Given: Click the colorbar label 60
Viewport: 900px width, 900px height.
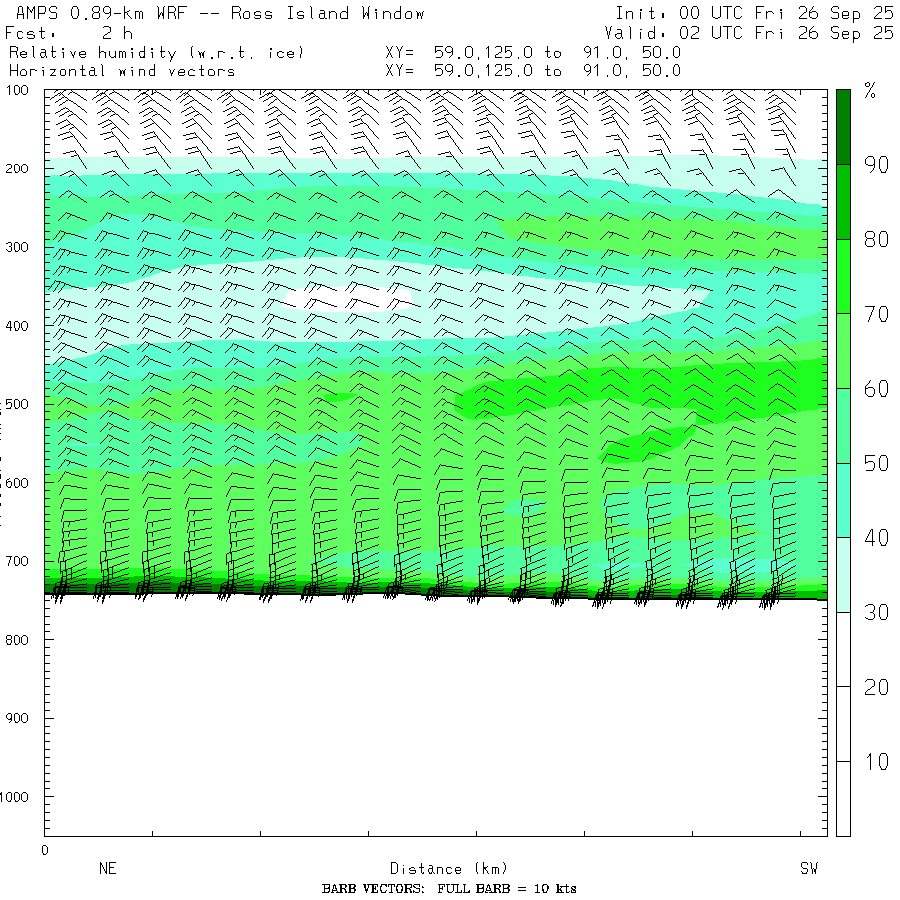Looking at the screenshot, I should click(876, 389).
